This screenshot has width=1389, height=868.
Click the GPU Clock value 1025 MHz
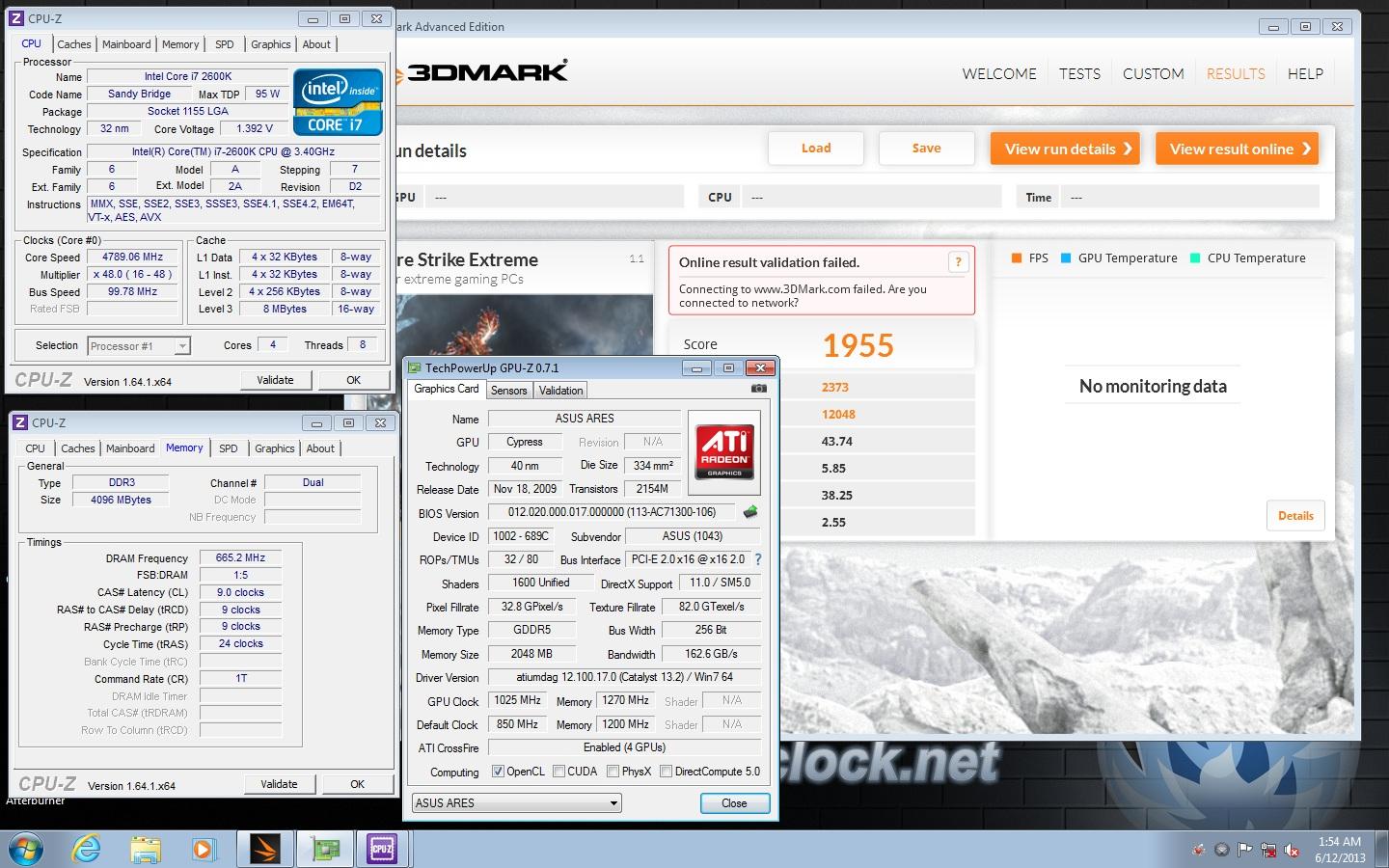(518, 700)
